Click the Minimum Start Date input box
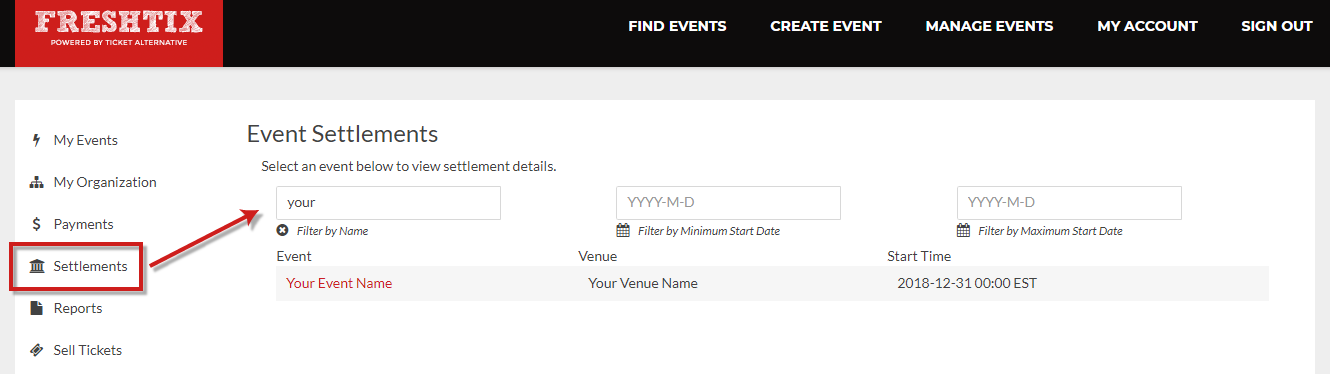Image resolution: width=1330 pixels, height=374 pixels. coord(728,202)
